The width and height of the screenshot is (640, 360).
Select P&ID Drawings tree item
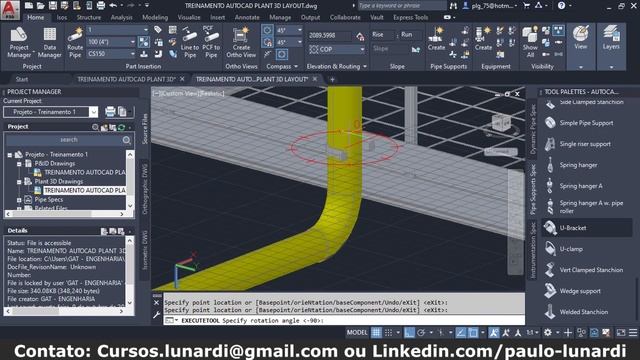pos(55,163)
